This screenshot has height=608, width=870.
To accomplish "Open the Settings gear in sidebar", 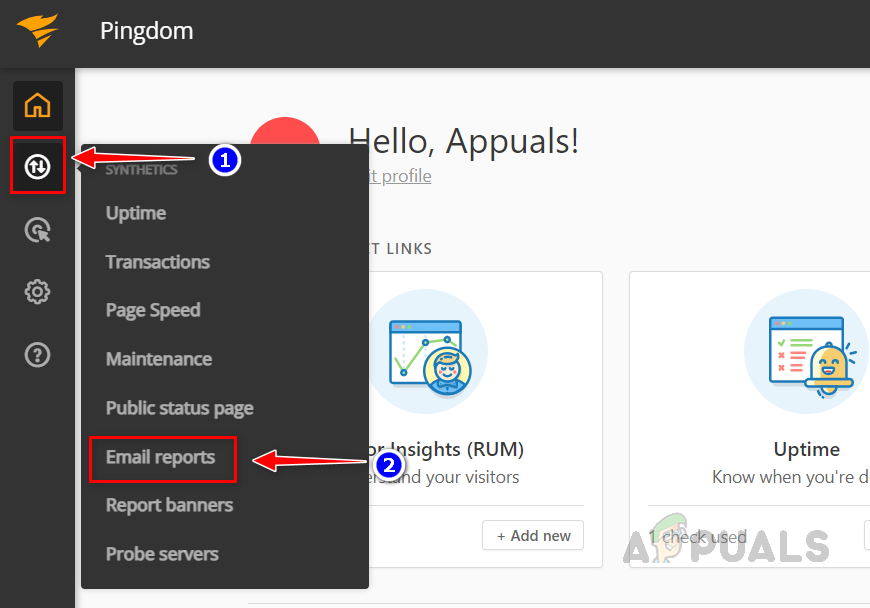I will tap(37, 292).
